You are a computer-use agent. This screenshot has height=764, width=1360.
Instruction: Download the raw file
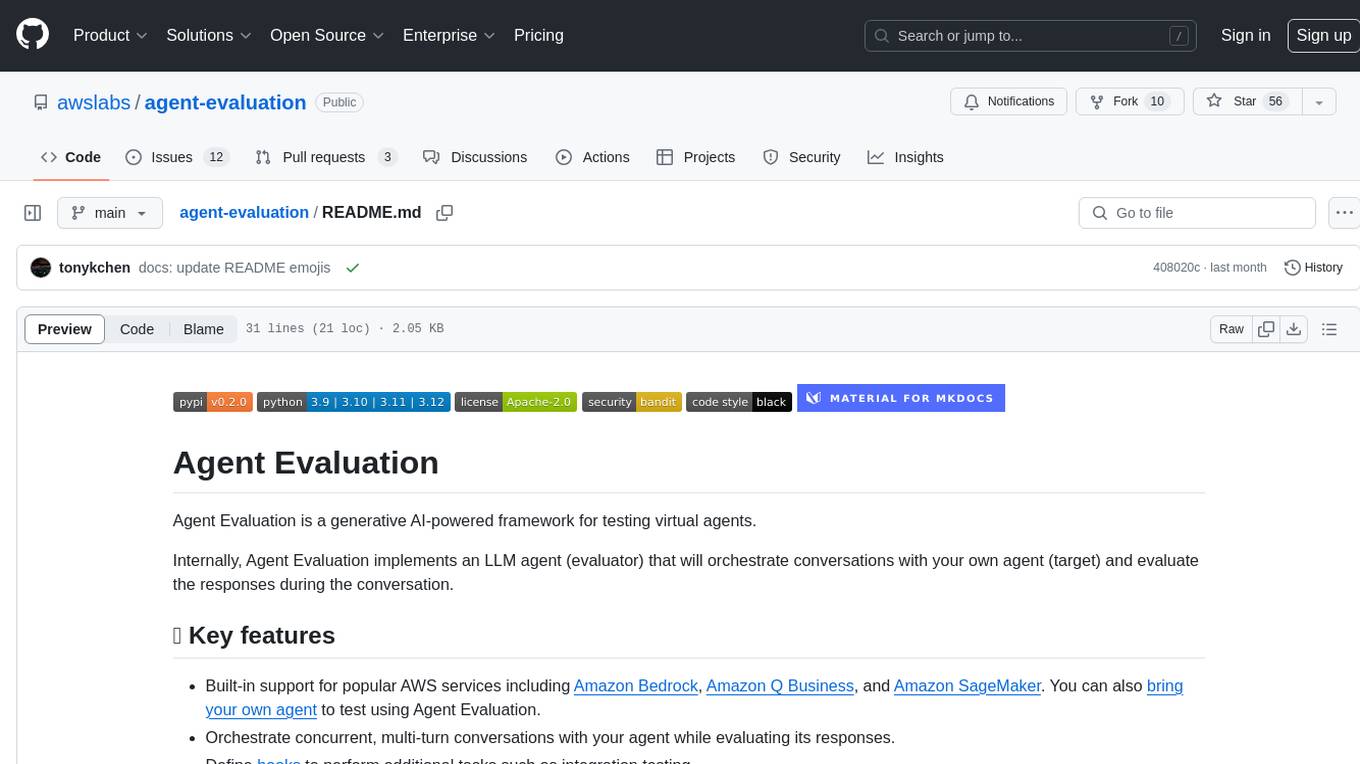1293,329
